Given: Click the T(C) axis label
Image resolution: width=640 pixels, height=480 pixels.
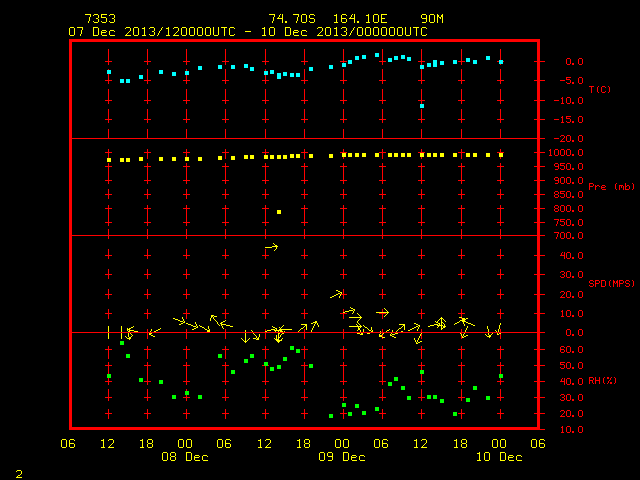Looking at the screenshot, I should (x=600, y=89).
